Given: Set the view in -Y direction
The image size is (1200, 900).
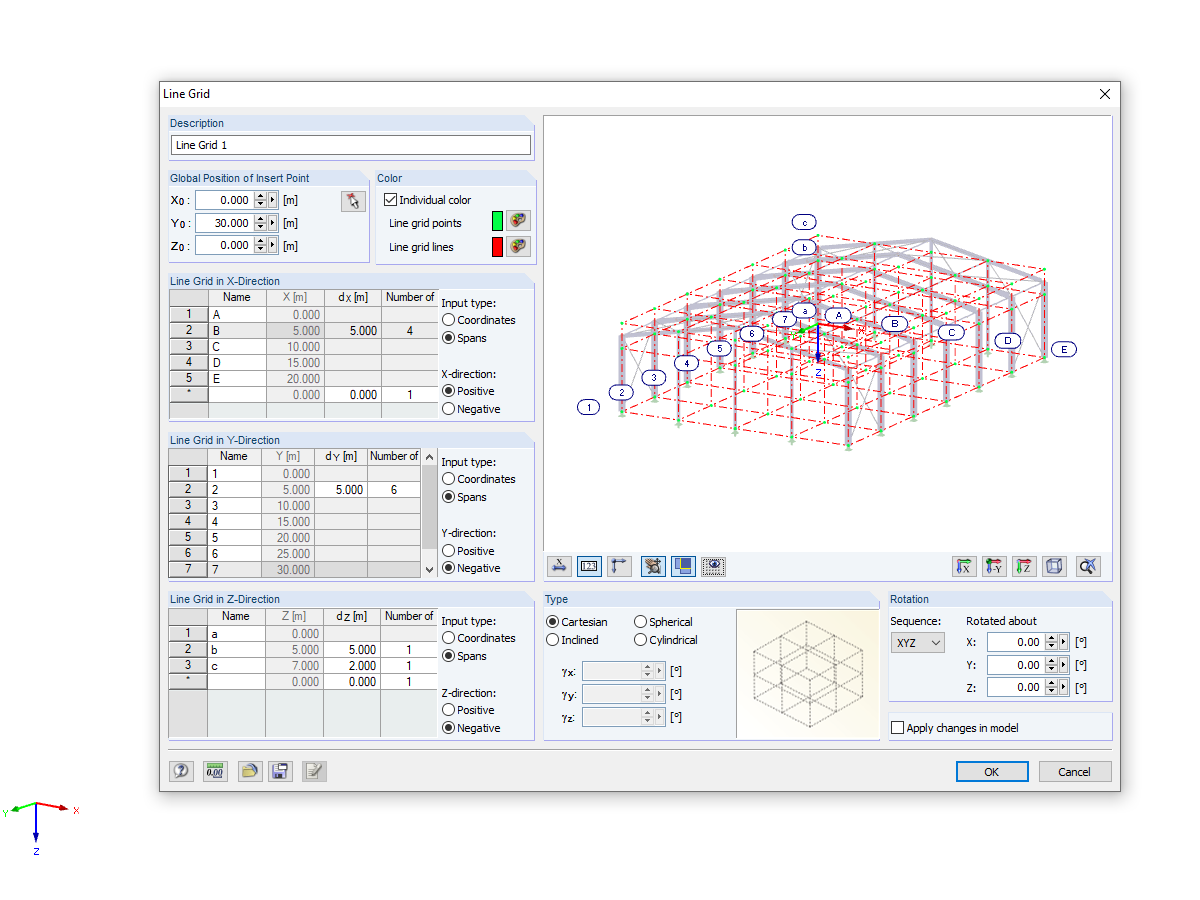Looking at the screenshot, I should [994, 566].
